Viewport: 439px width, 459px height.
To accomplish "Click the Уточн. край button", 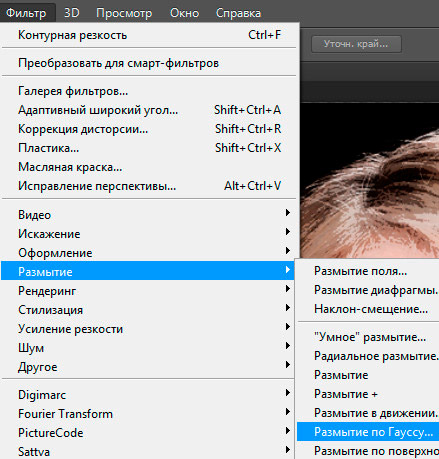I will tap(356, 44).
